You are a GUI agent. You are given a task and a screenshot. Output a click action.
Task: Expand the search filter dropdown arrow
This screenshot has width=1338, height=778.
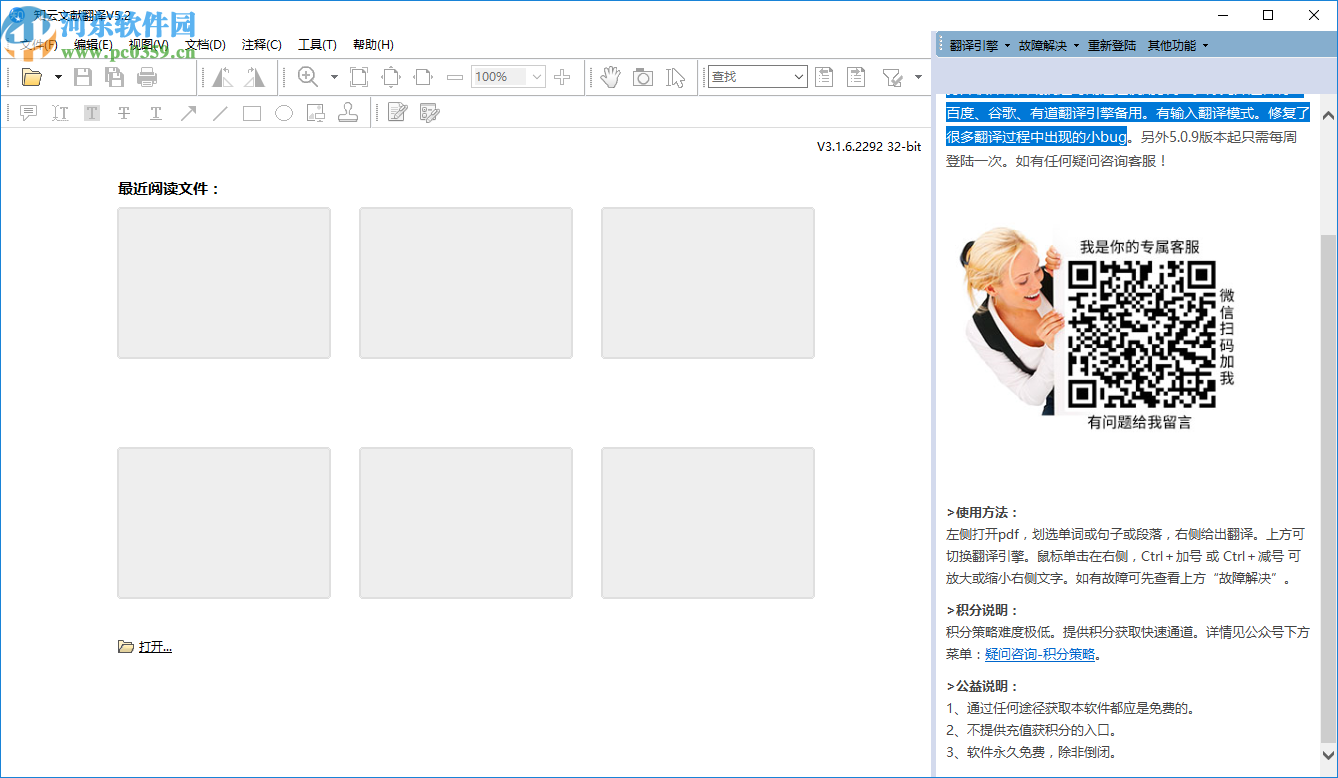click(918, 77)
